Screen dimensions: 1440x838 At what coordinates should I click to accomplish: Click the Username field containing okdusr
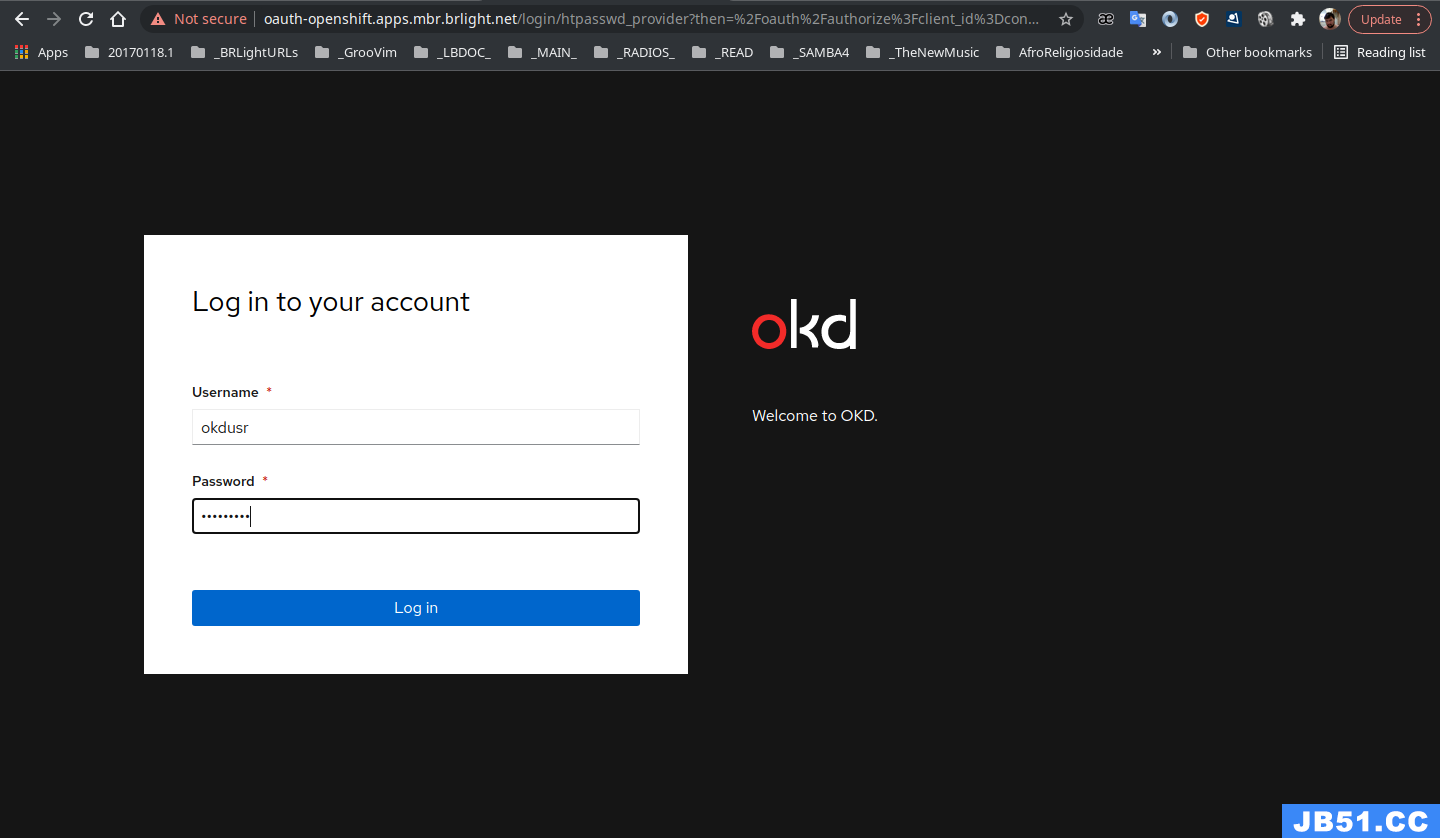(x=416, y=427)
